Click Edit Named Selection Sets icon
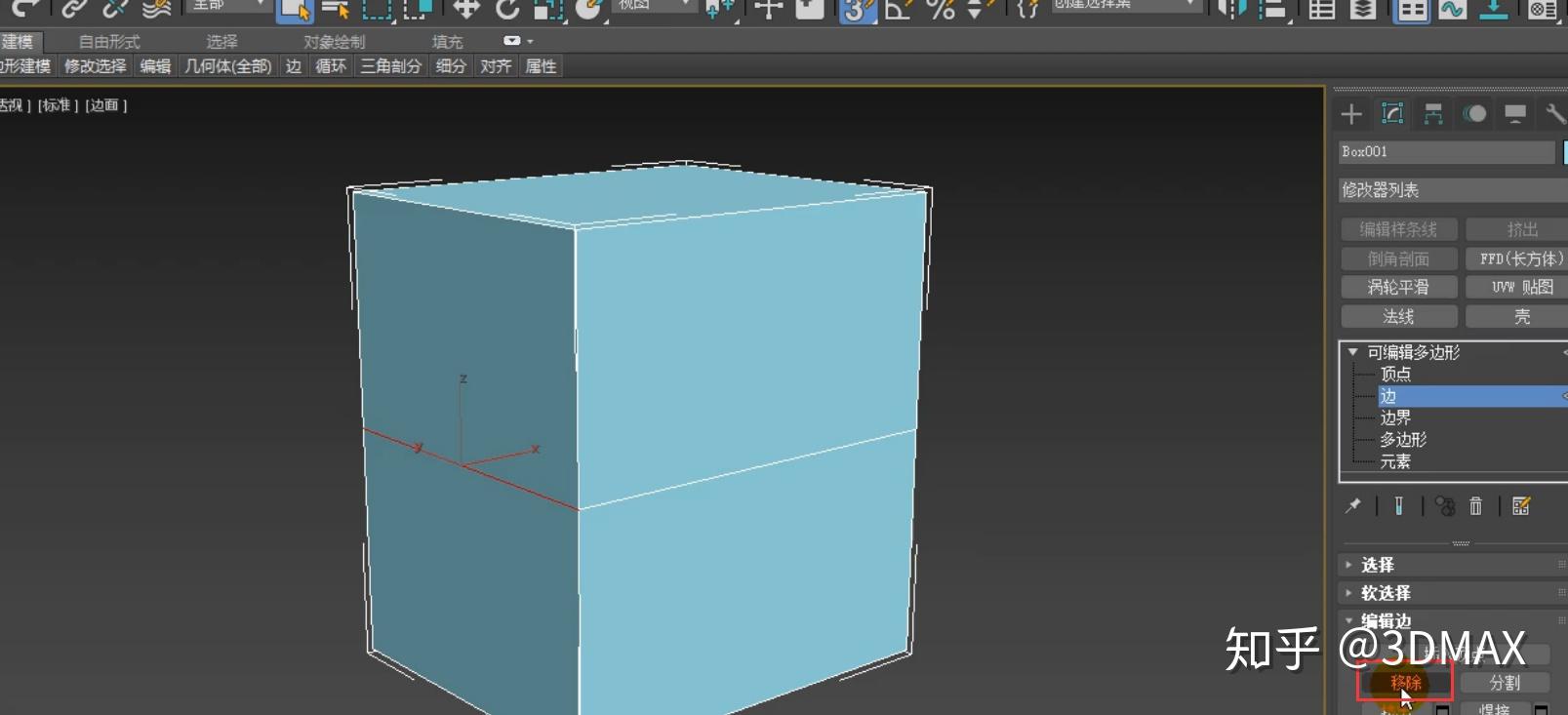Screen dimensions: 1568x715 (1026, 9)
